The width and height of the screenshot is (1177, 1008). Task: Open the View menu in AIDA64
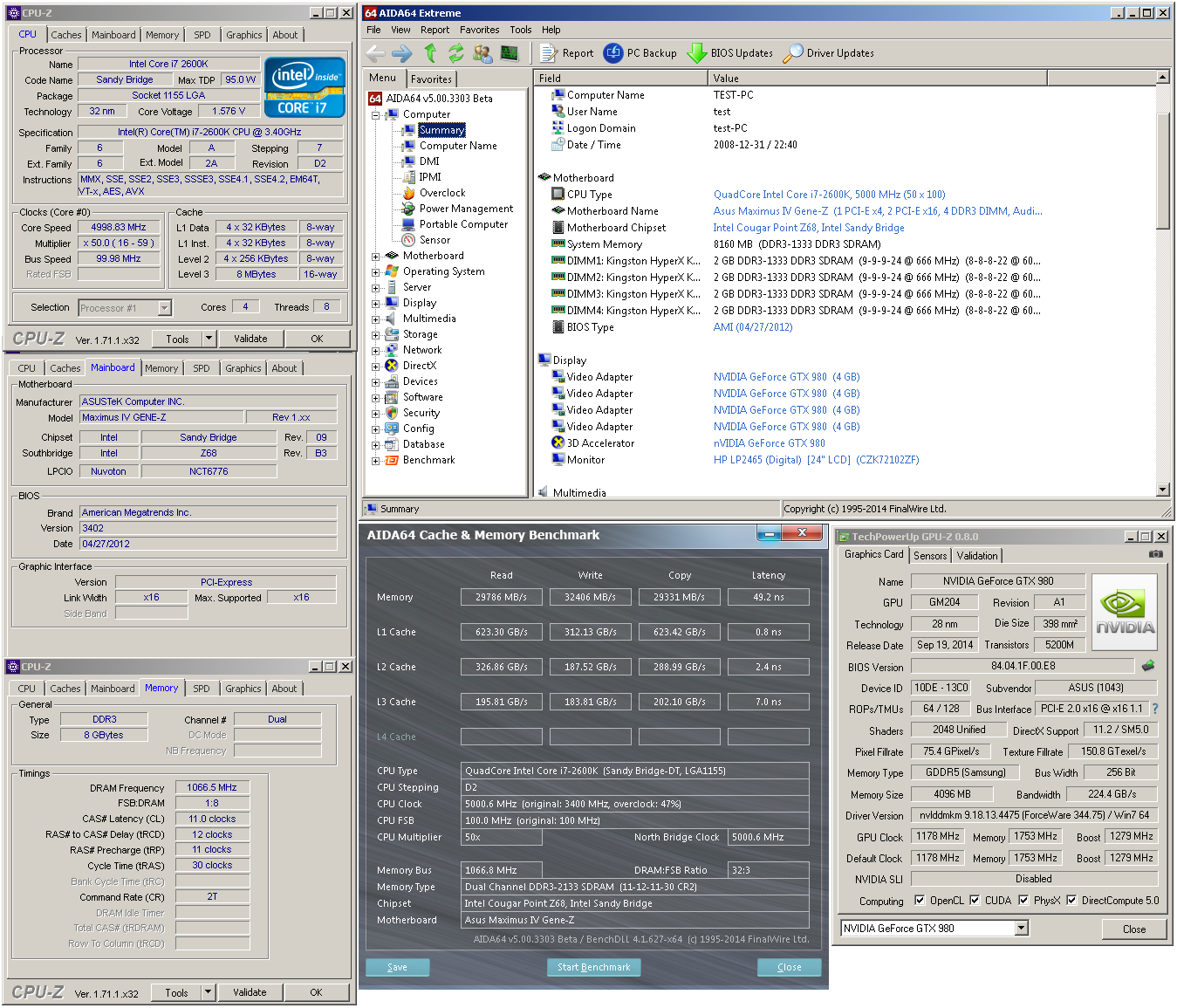(400, 30)
